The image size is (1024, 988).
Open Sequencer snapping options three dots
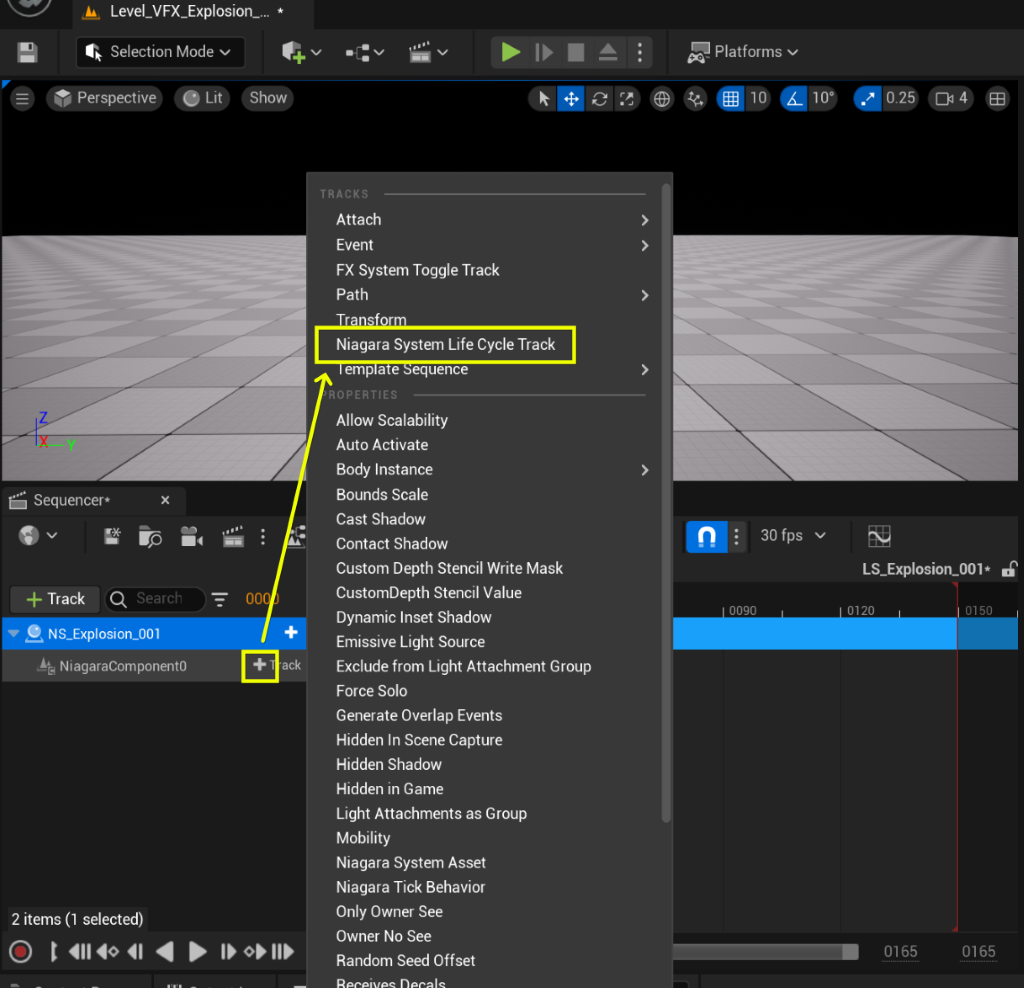[x=737, y=537]
